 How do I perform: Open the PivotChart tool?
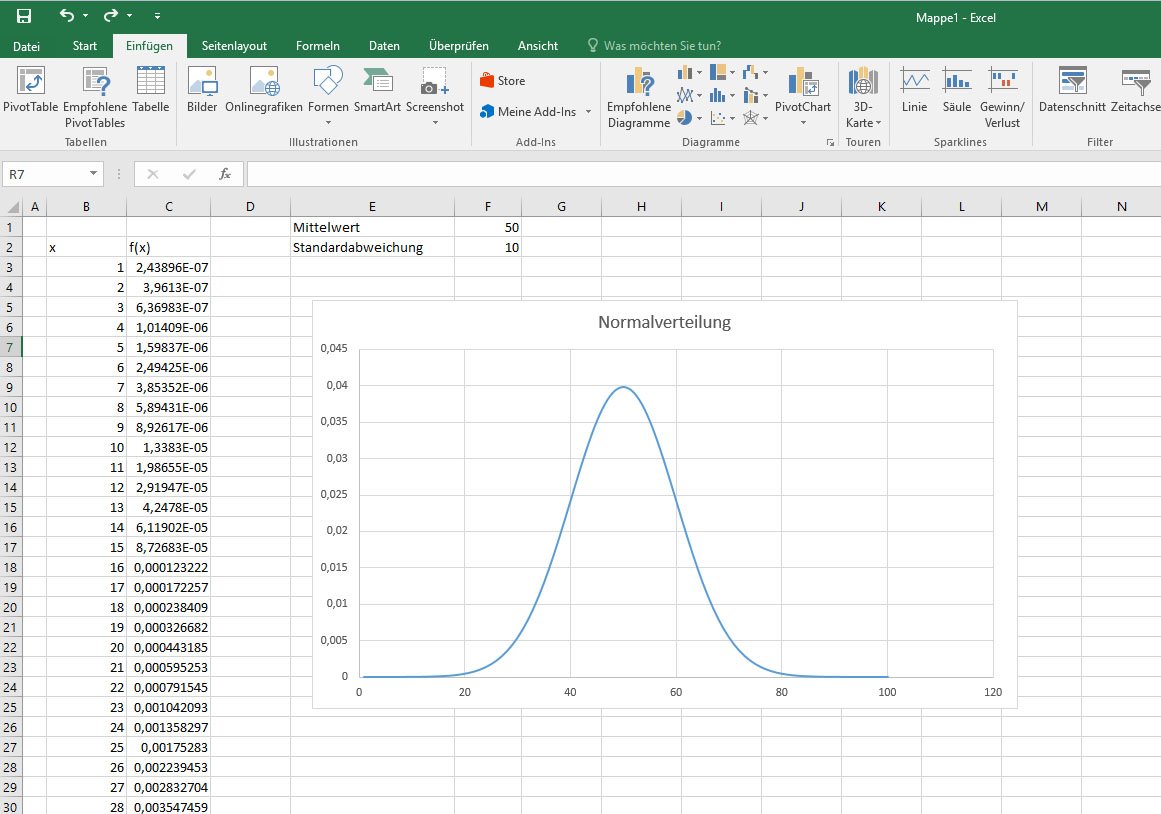tap(803, 96)
